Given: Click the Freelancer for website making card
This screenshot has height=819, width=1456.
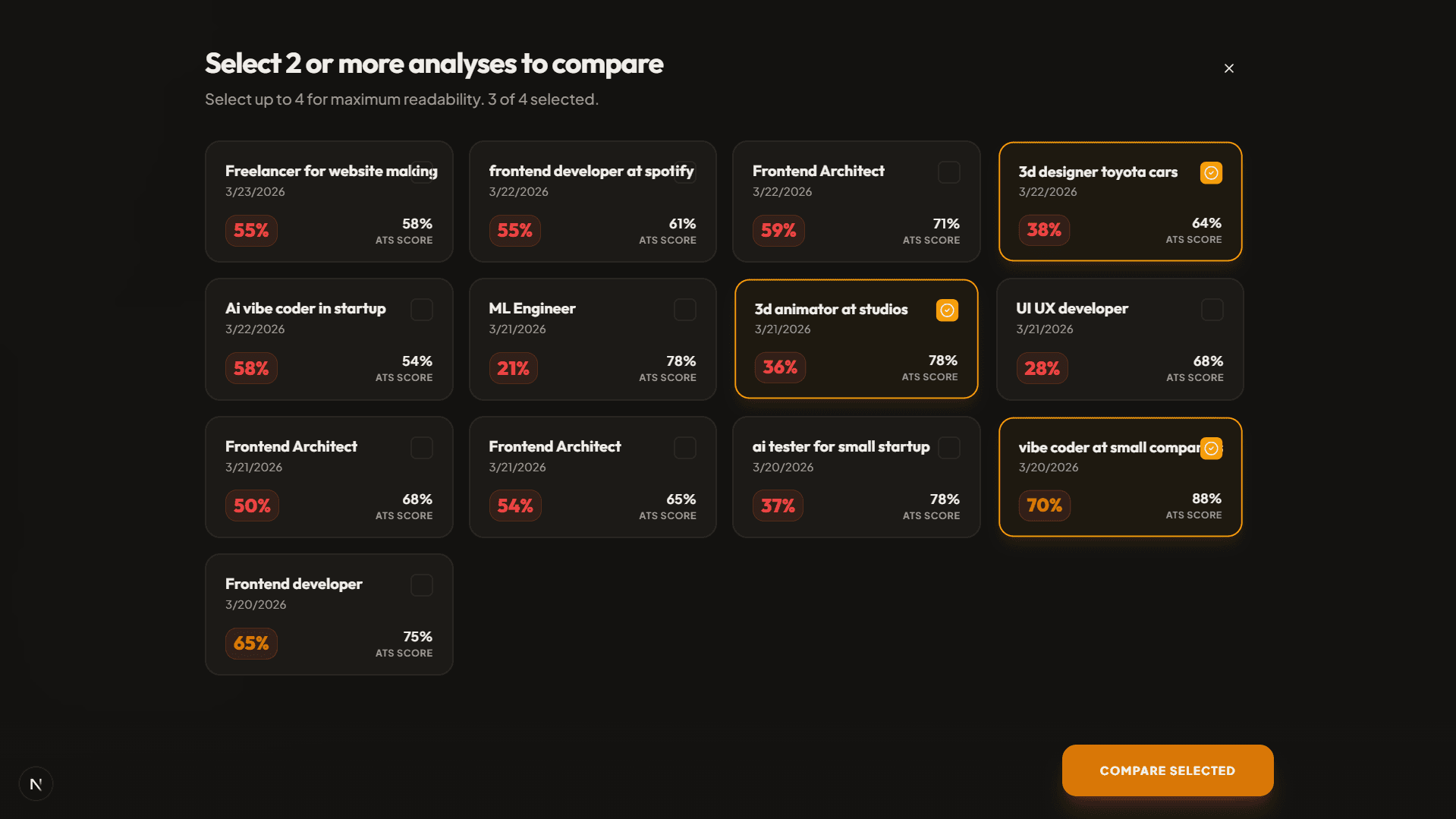Looking at the screenshot, I should 329,201.
